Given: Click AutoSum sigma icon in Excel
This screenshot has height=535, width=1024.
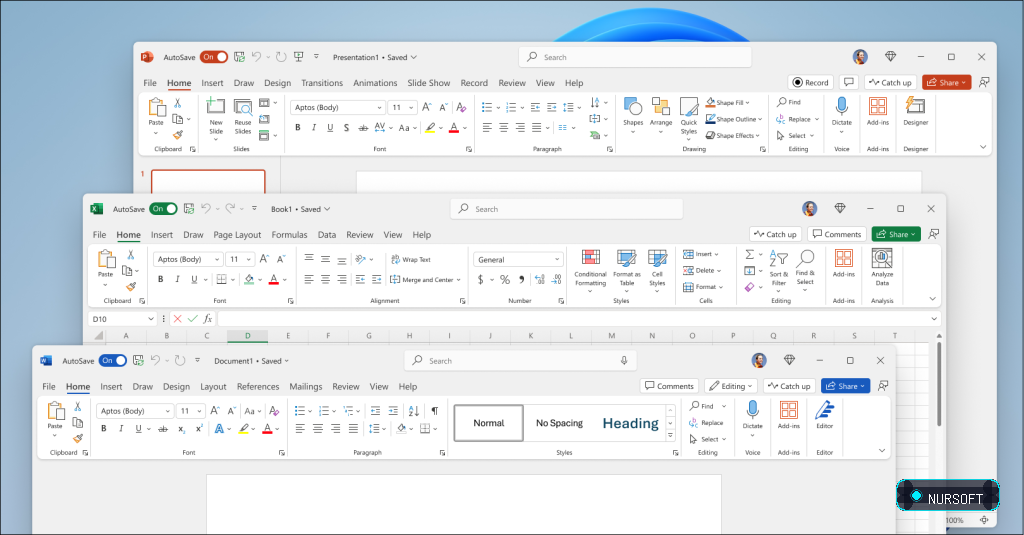Looking at the screenshot, I should (x=750, y=254).
